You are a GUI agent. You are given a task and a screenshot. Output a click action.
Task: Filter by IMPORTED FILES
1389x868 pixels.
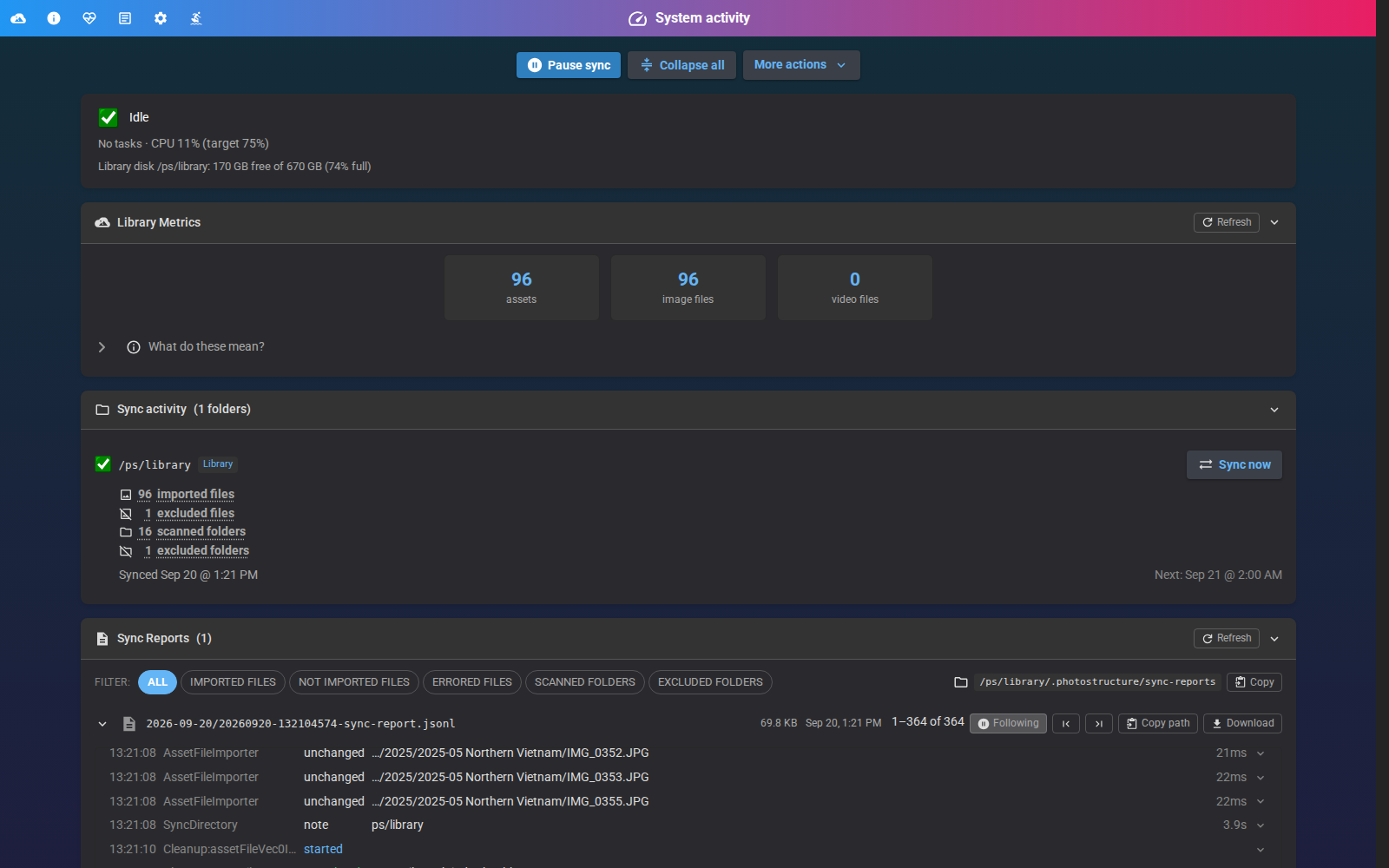pyautogui.click(x=233, y=682)
